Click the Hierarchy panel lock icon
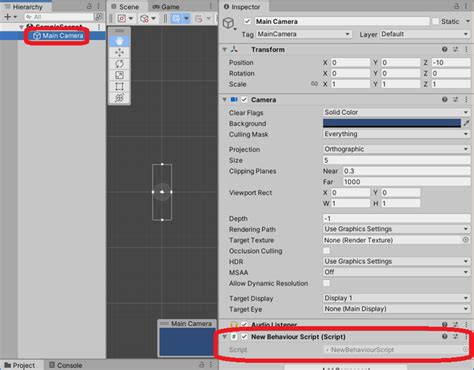The image size is (474, 370). point(89,6)
